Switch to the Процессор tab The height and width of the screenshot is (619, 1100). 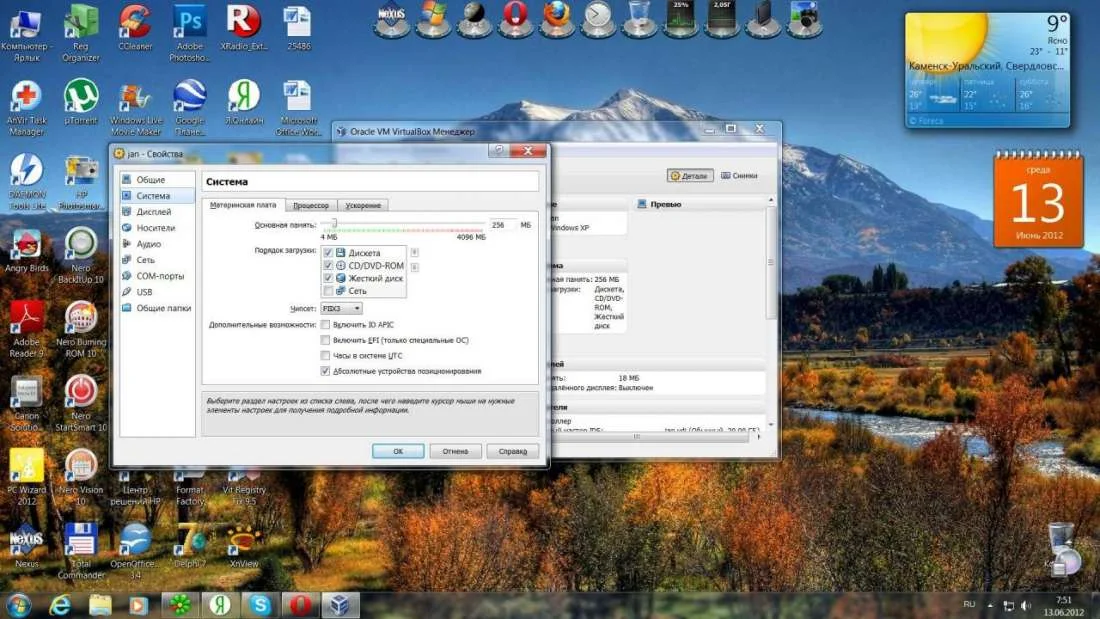click(x=310, y=205)
